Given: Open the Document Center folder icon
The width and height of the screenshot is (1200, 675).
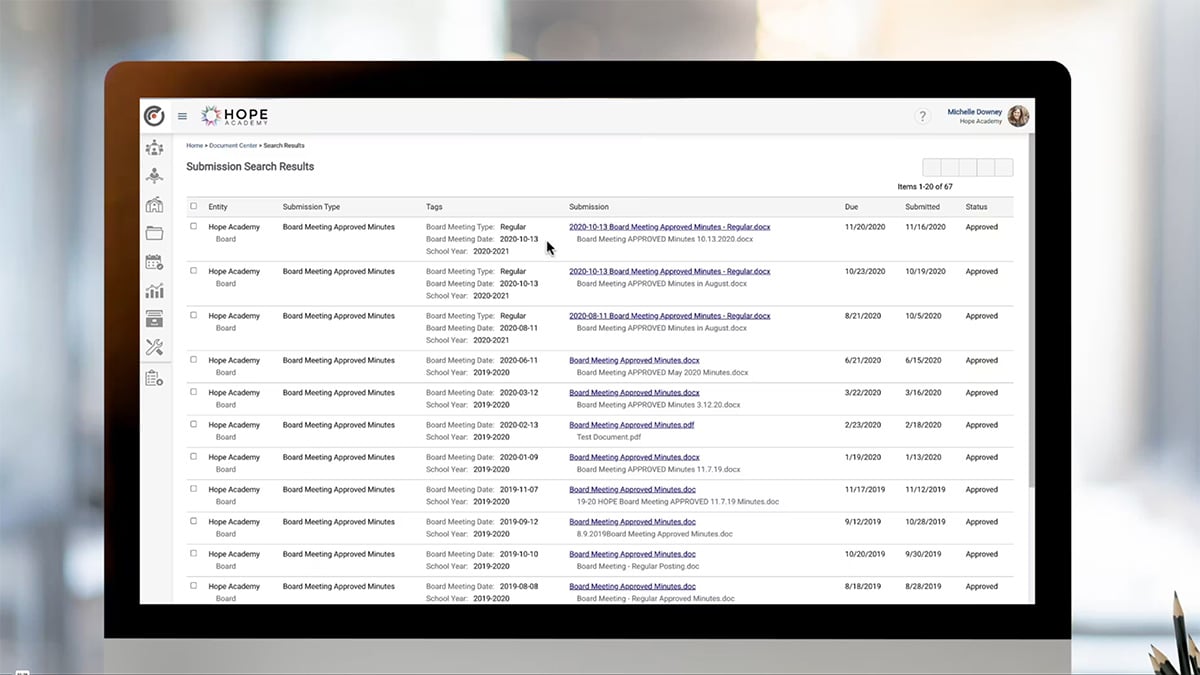Looking at the screenshot, I should click(155, 233).
